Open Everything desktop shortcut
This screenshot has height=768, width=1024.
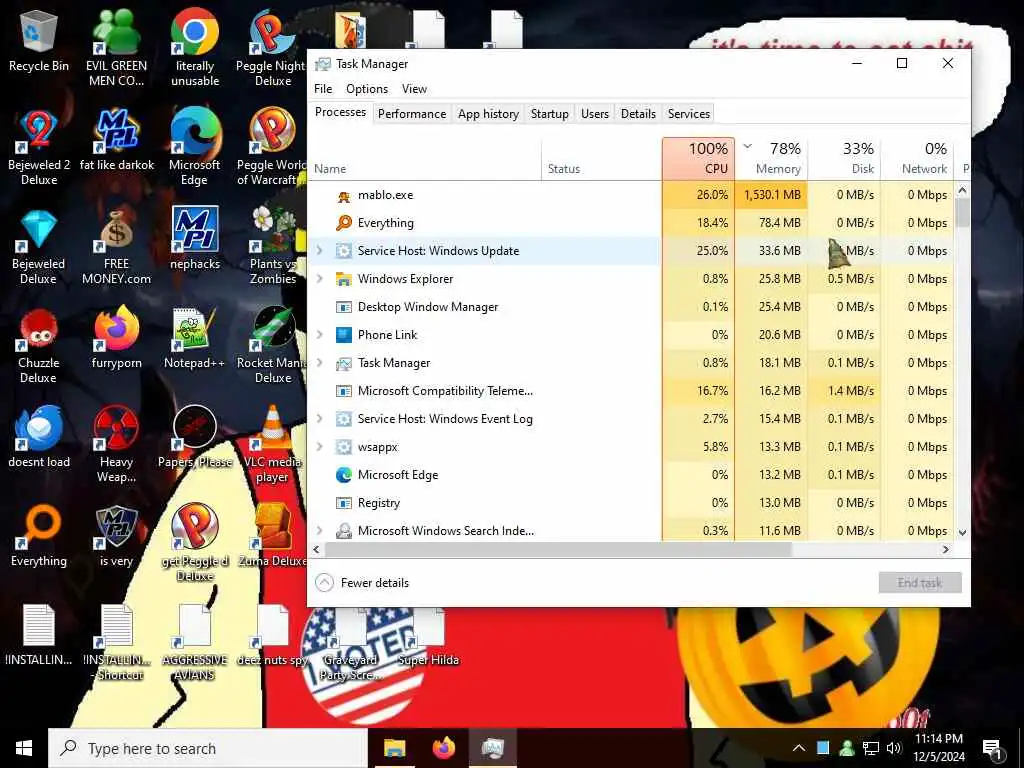(39, 536)
